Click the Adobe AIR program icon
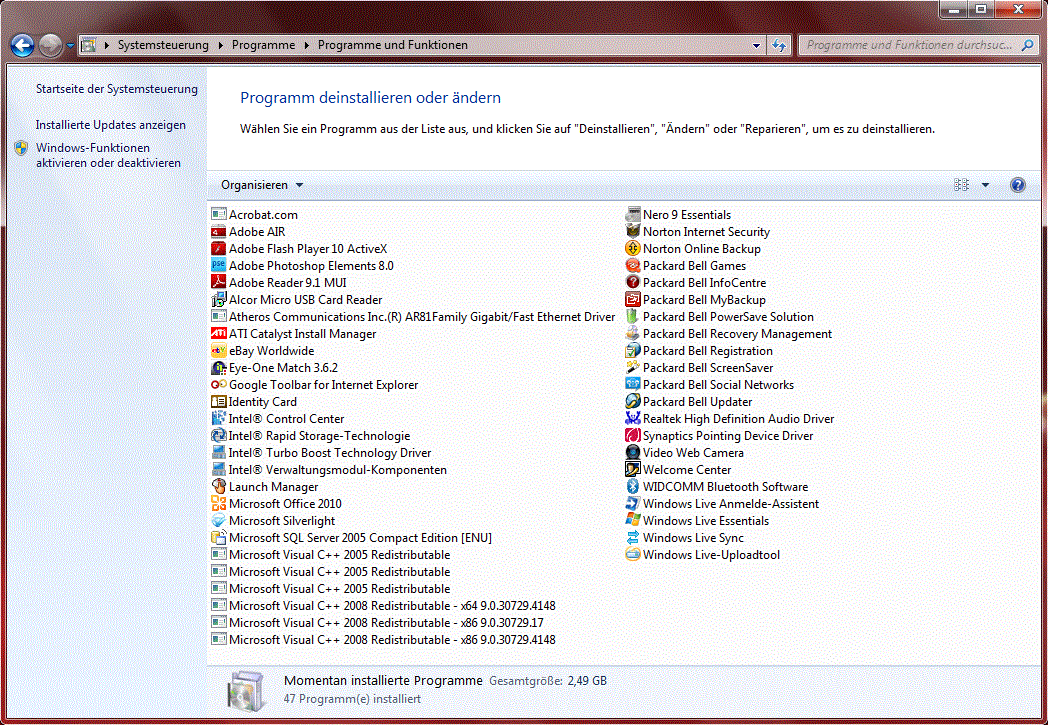The image size is (1048, 725). [219, 232]
